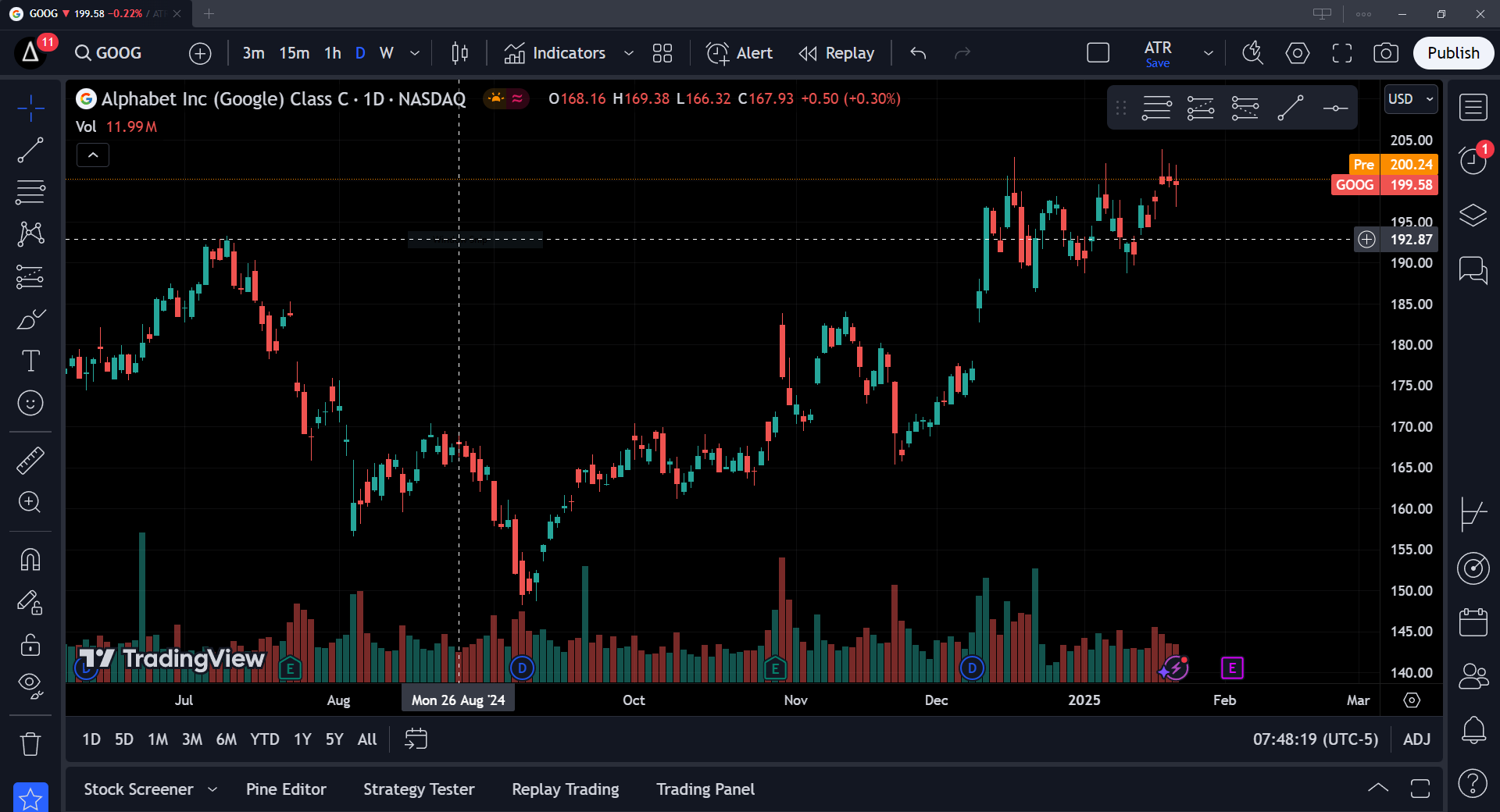The width and height of the screenshot is (1500, 812).
Task: Open the timezone clock 07:48:19 (UTC-5)
Action: 1316,739
